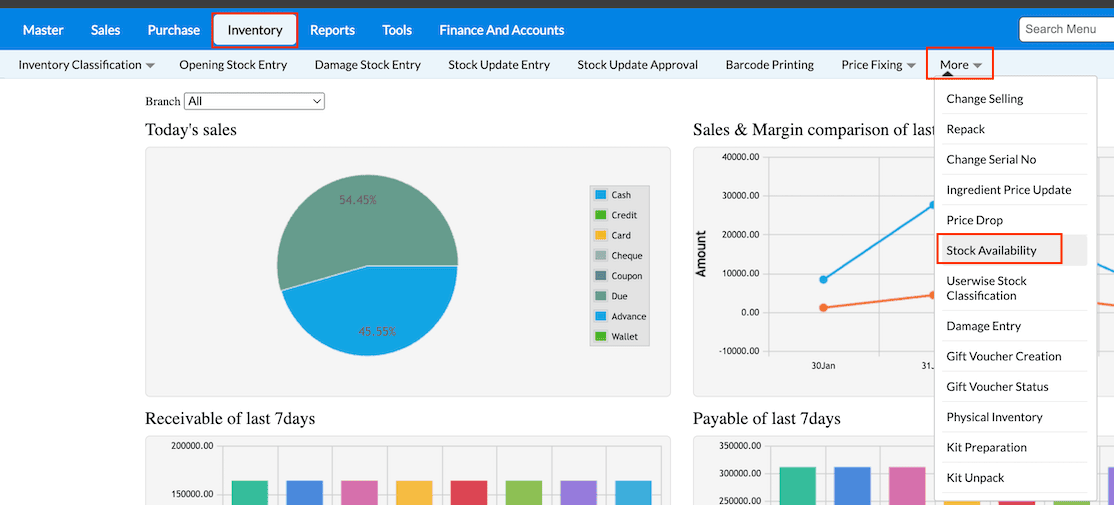The height and width of the screenshot is (505, 1114).
Task: Select Kit Preparation menu entry
Action: tap(986, 447)
